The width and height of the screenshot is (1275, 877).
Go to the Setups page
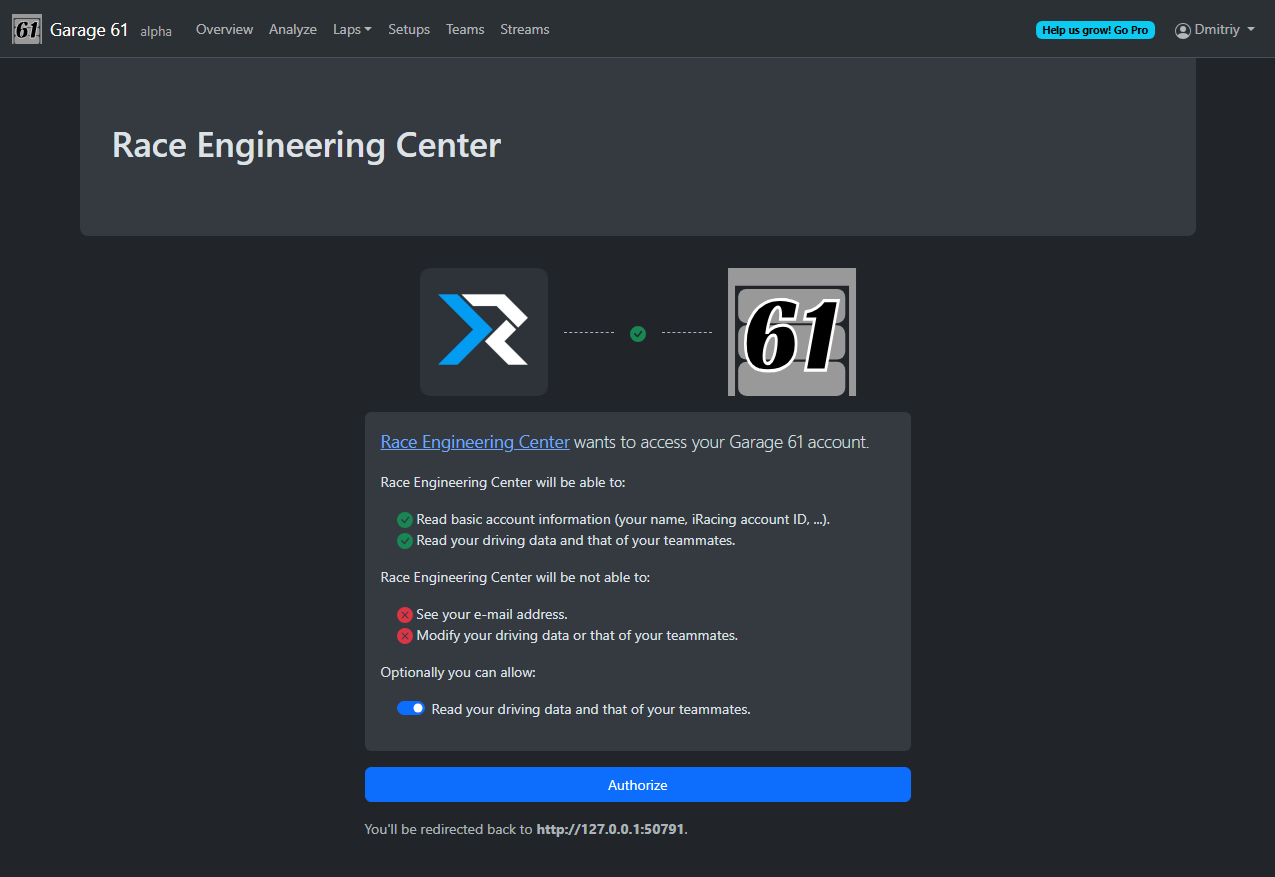(409, 29)
